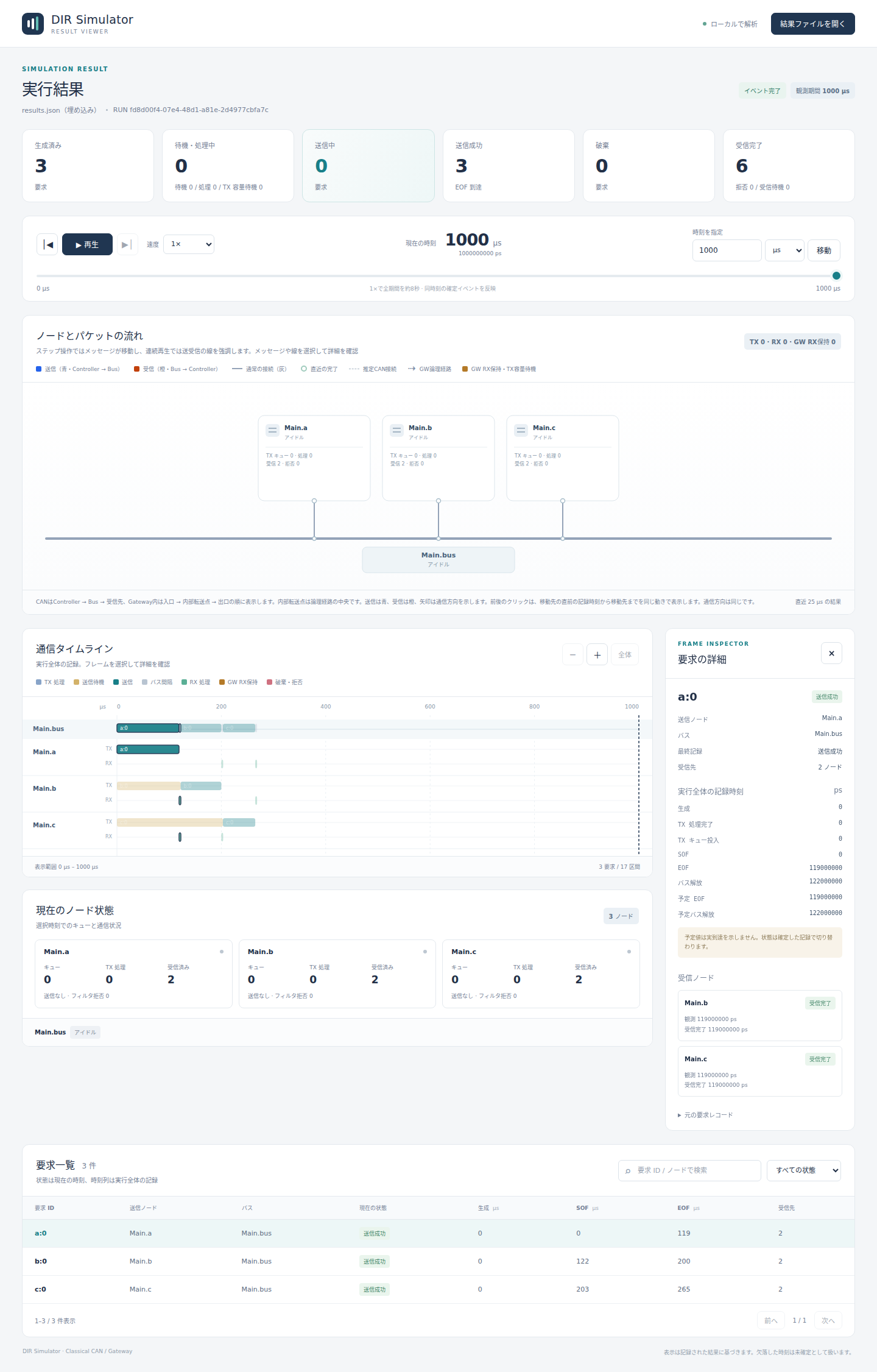
Task: Click the Main.b TX wait bar in timeline
Action: pos(149,786)
